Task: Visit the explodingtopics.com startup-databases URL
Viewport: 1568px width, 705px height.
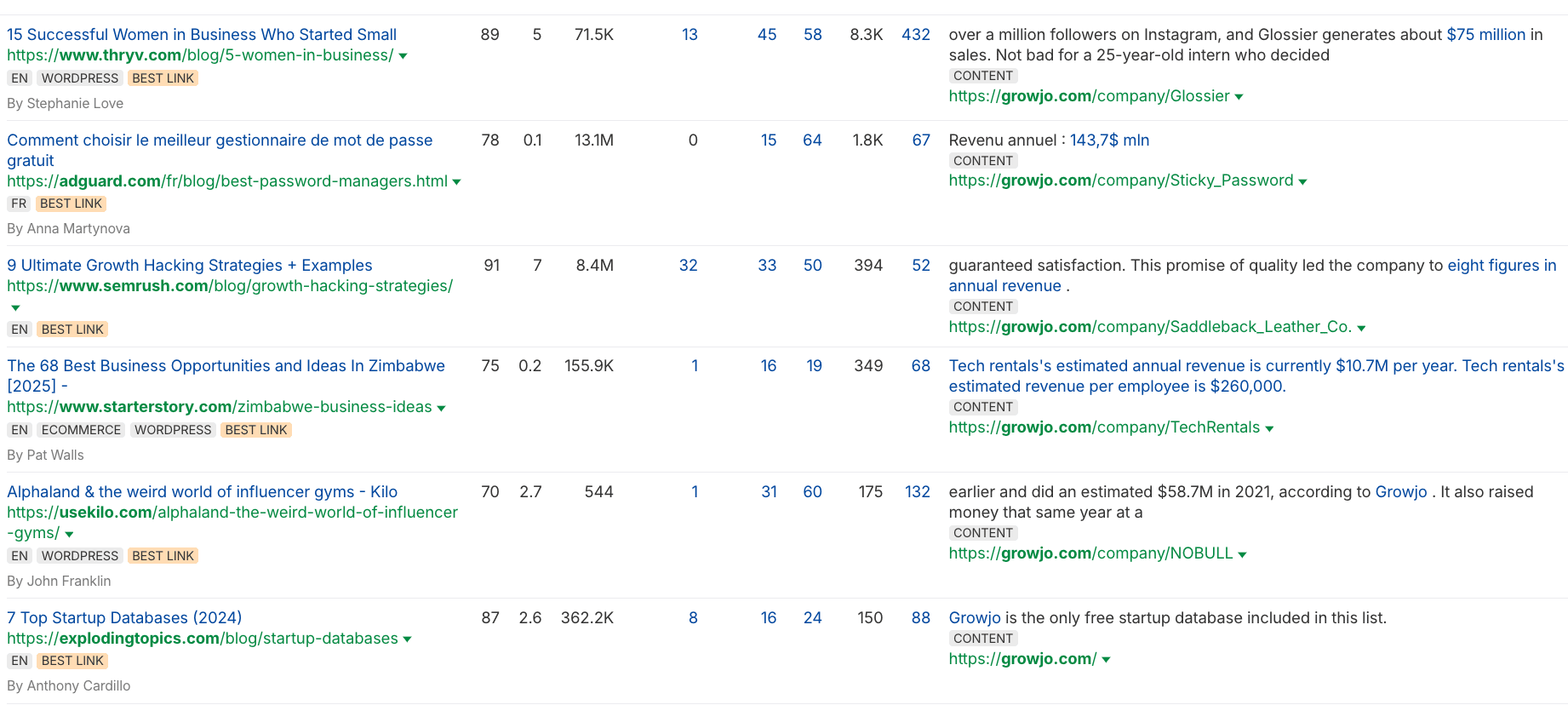Action: point(203,639)
